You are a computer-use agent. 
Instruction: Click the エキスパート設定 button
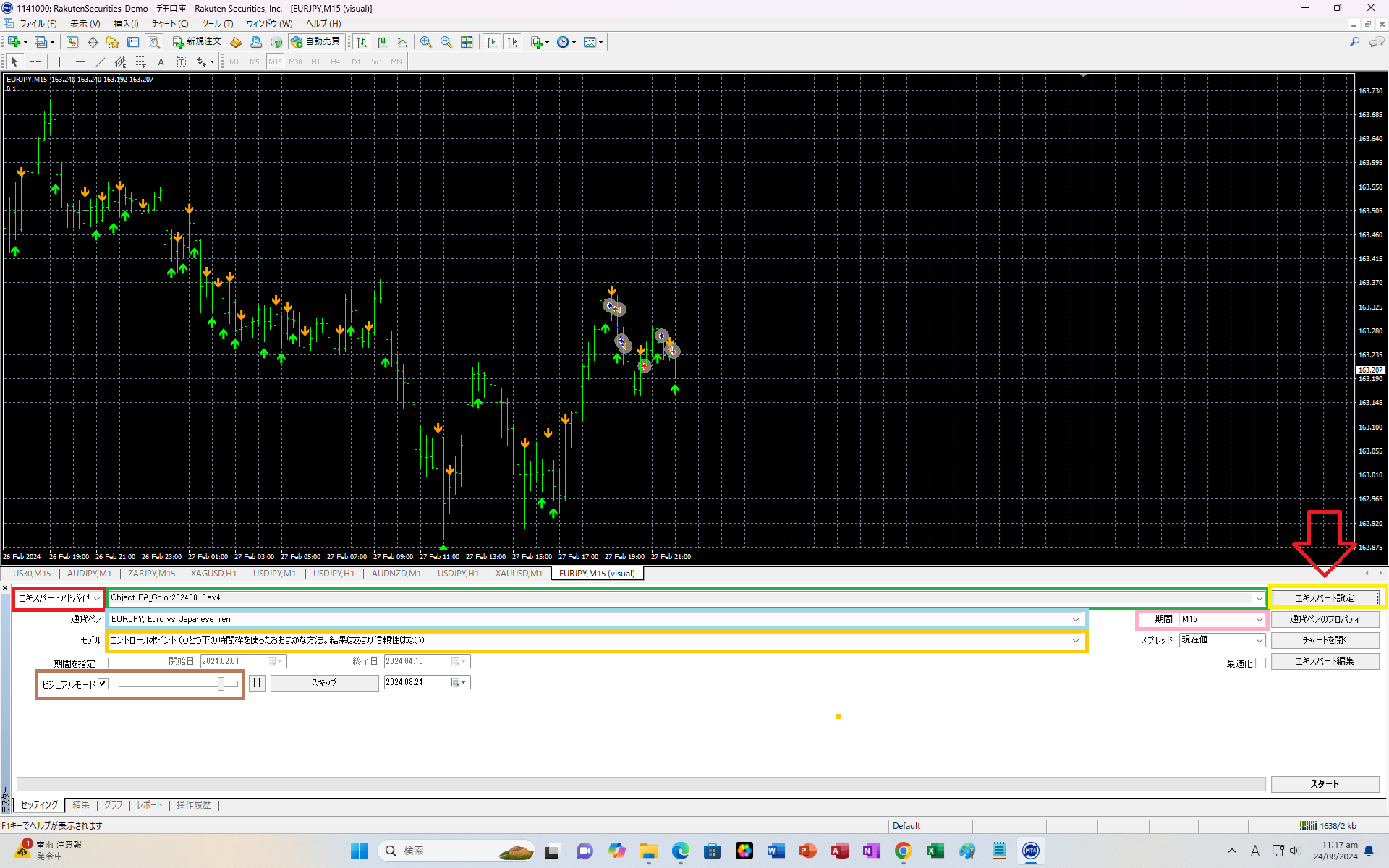pyautogui.click(x=1325, y=598)
